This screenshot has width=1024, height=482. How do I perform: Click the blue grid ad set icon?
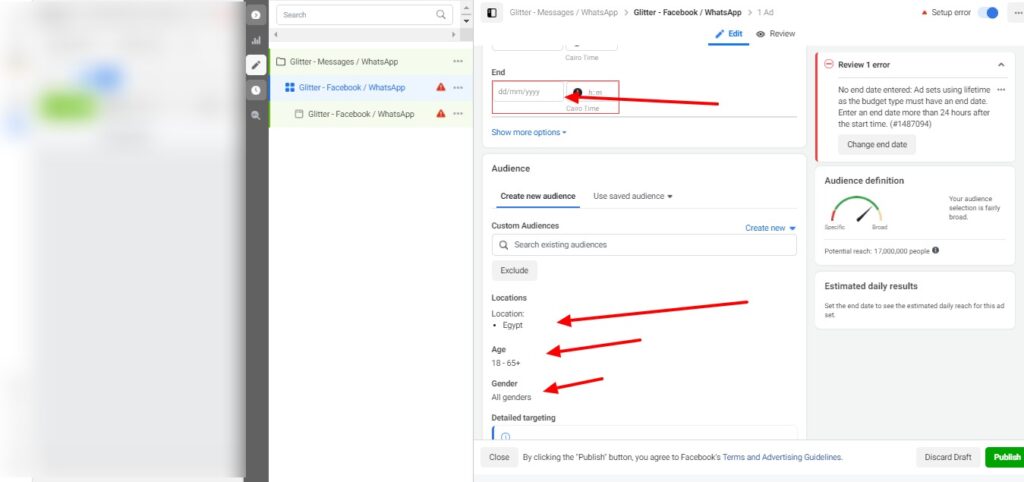(290, 88)
